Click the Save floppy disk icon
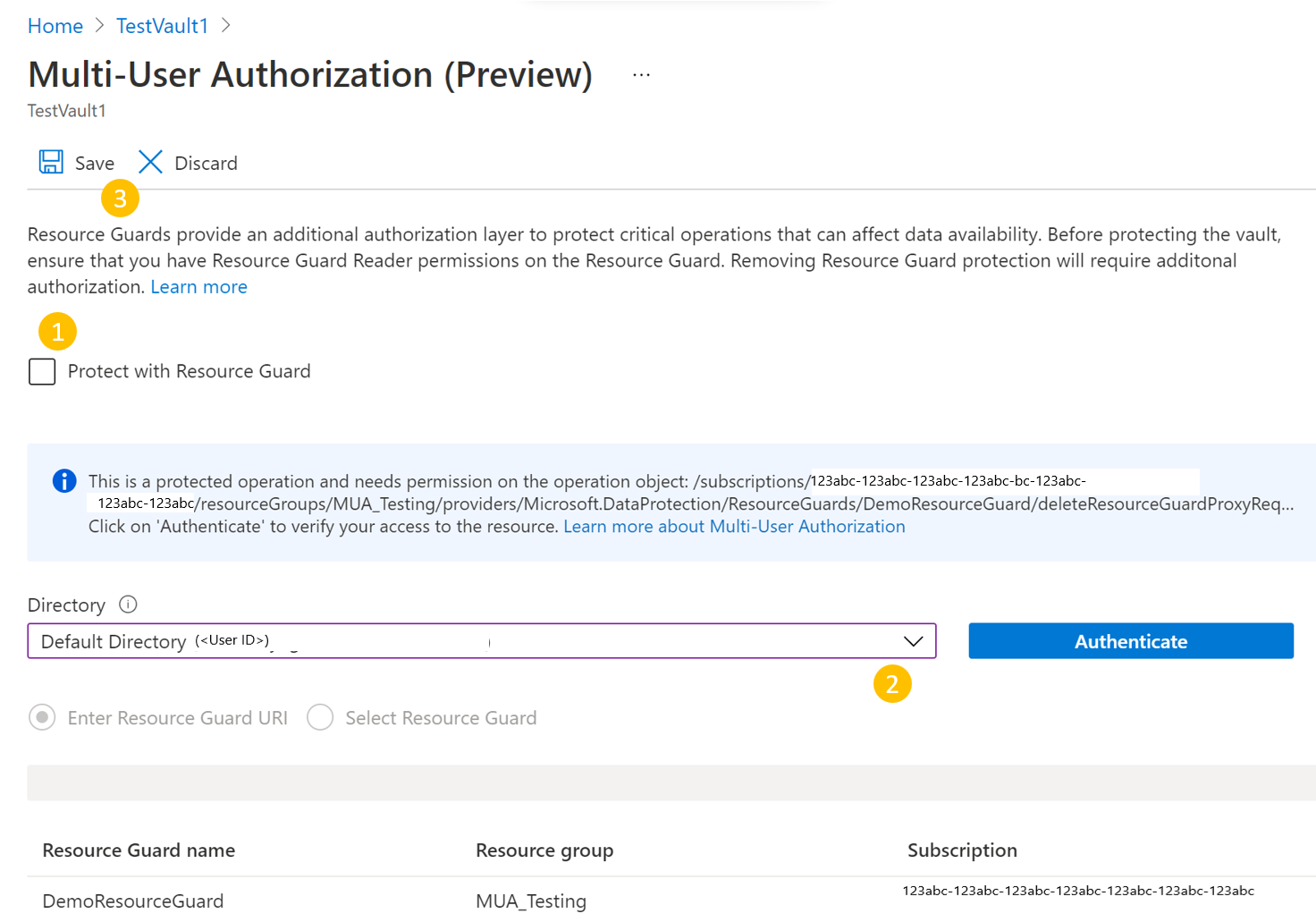 (51, 161)
